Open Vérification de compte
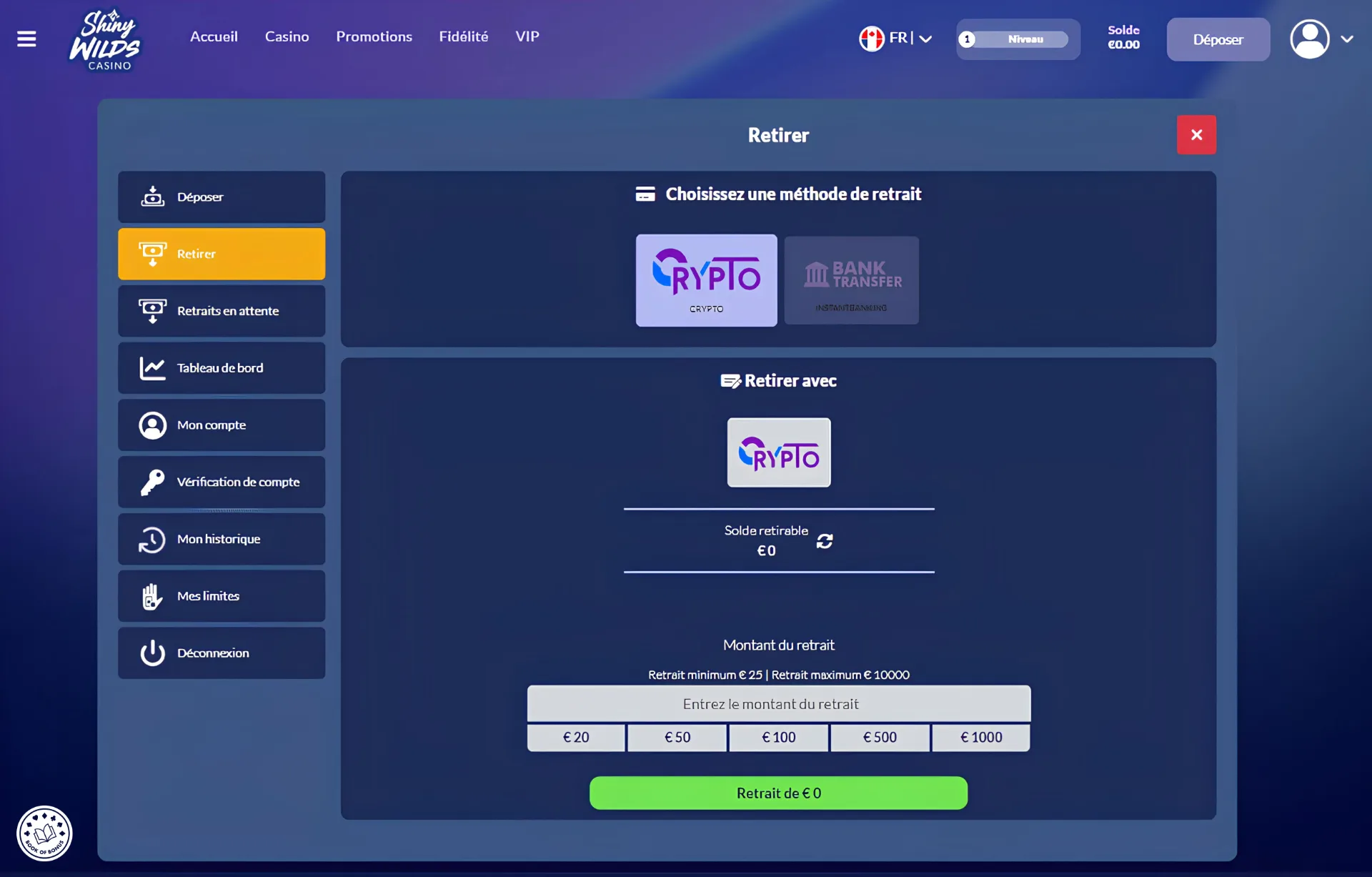 (x=222, y=482)
